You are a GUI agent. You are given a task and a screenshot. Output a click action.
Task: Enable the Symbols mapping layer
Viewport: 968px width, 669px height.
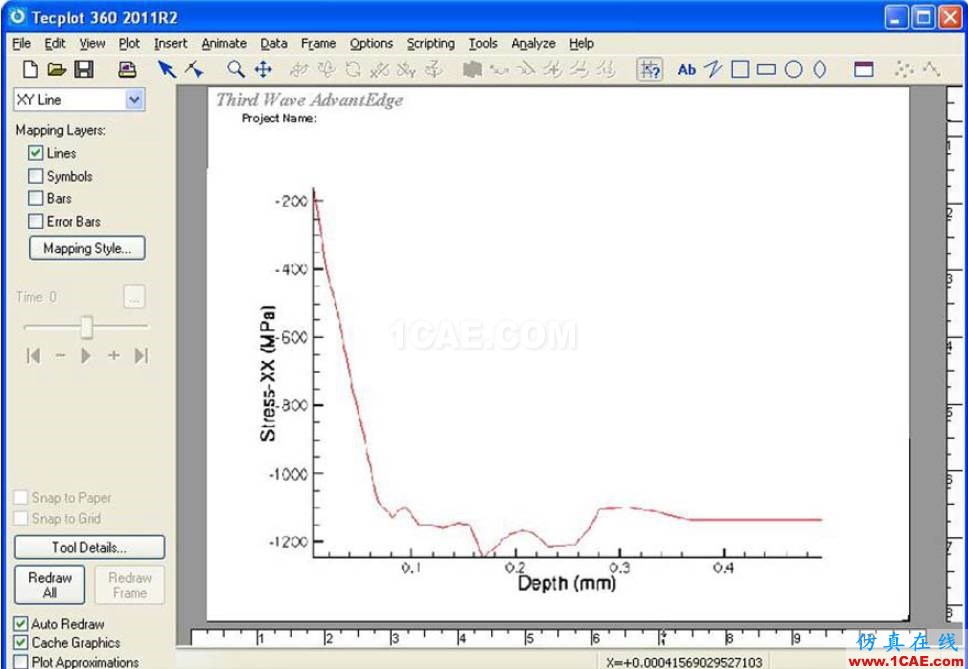(36, 176)
